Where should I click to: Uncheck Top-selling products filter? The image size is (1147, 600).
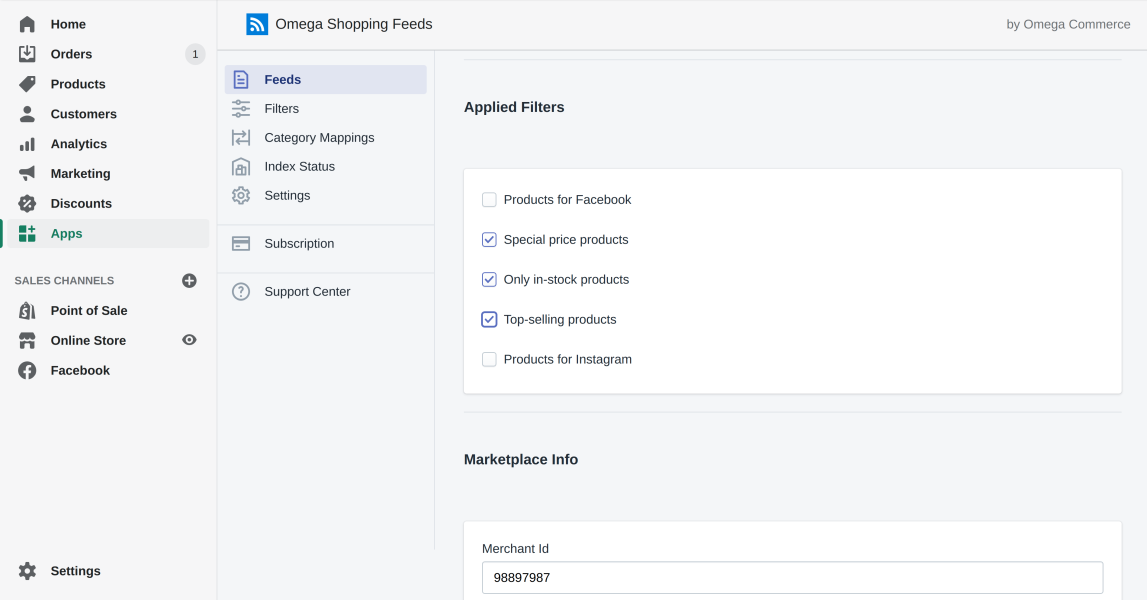pyautogui.click(x=489, y=320)
